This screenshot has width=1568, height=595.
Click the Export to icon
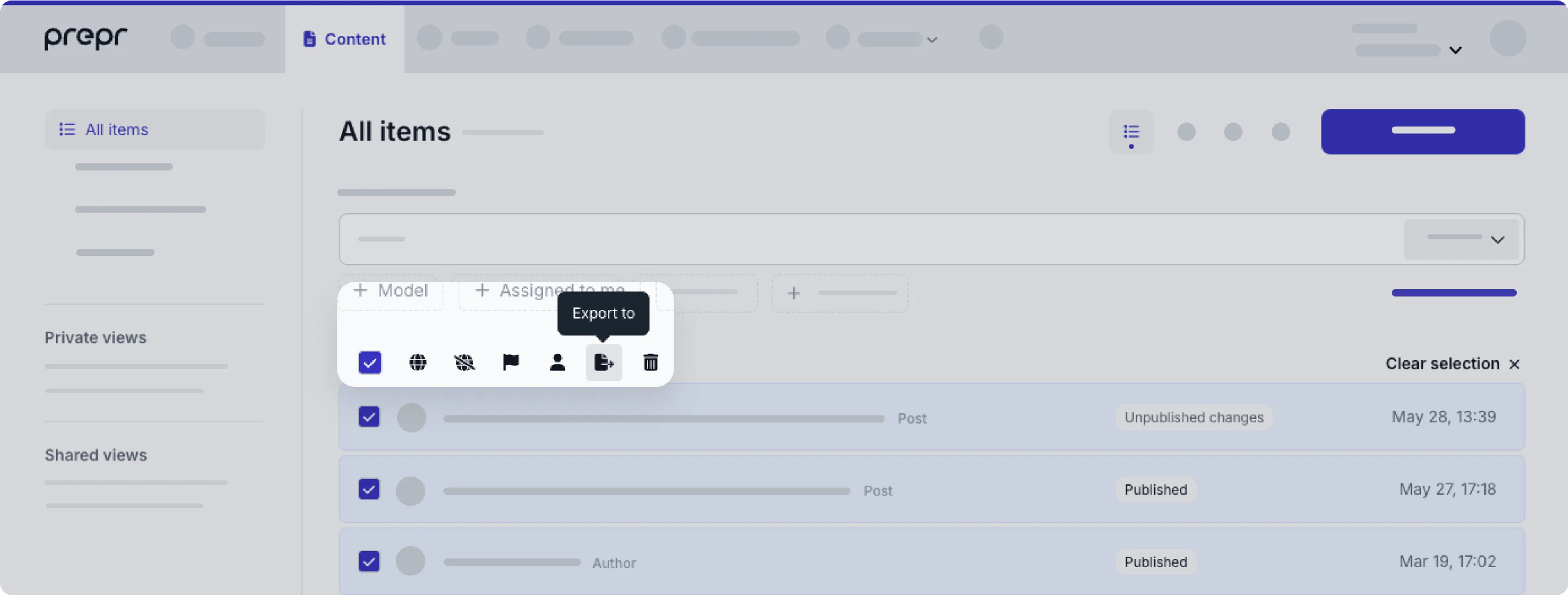click(604, 363)
